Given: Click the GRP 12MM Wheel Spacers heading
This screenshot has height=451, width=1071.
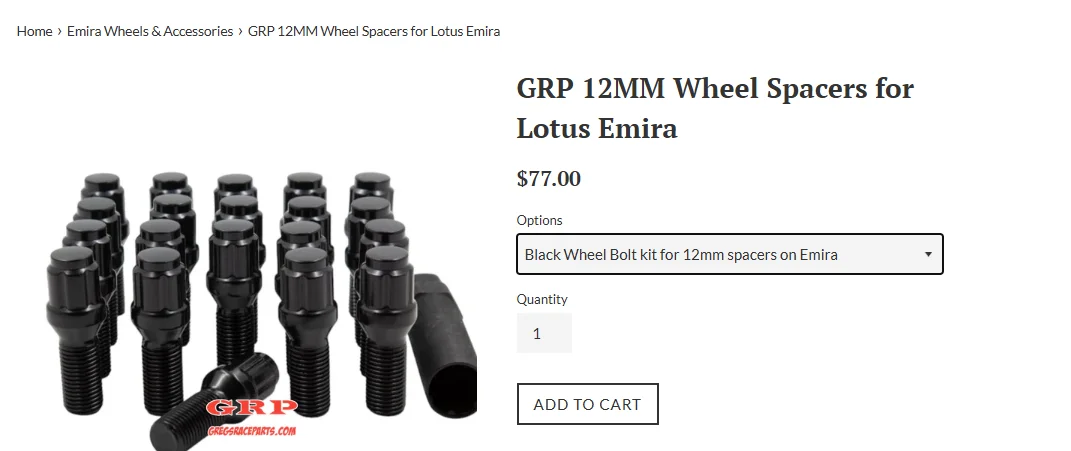Looking at the screenshot, I should [715, 108].
